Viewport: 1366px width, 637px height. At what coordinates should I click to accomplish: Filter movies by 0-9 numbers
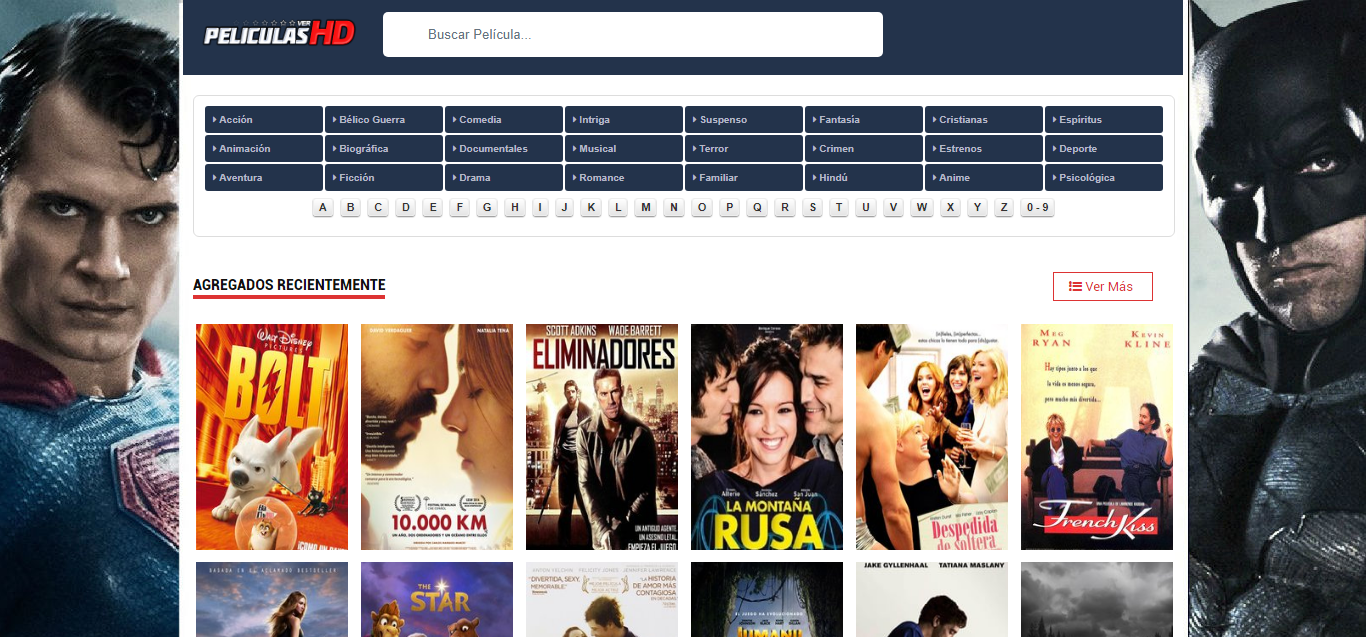coord(1038,208)
